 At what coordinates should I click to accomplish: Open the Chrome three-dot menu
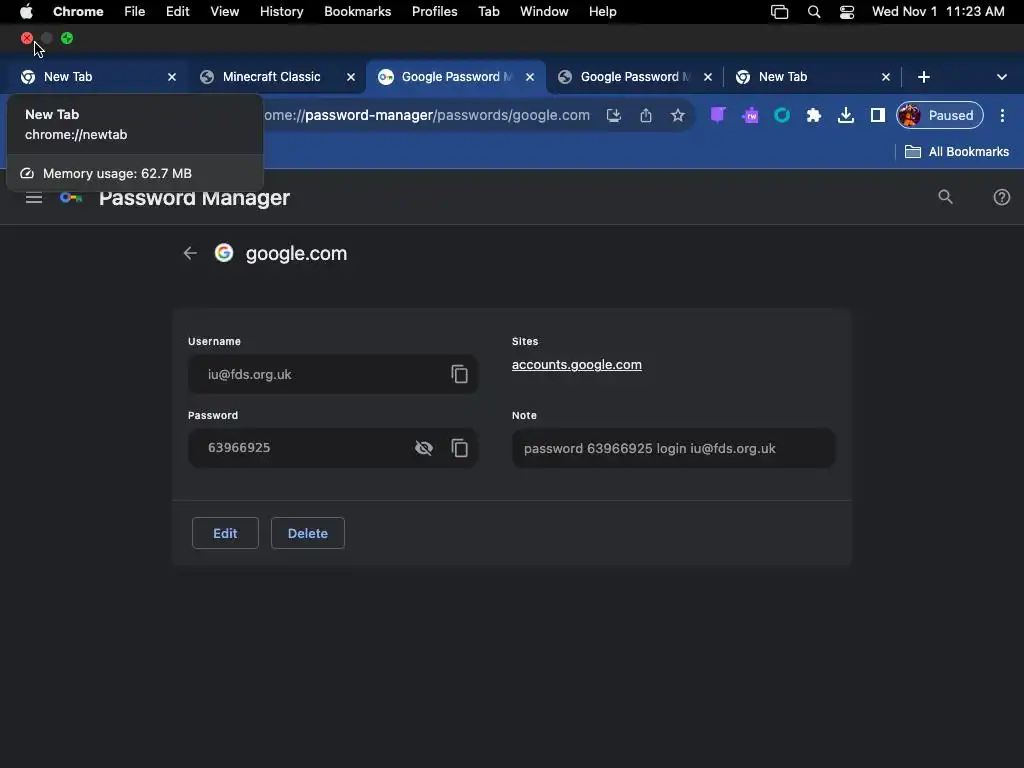1002,116
